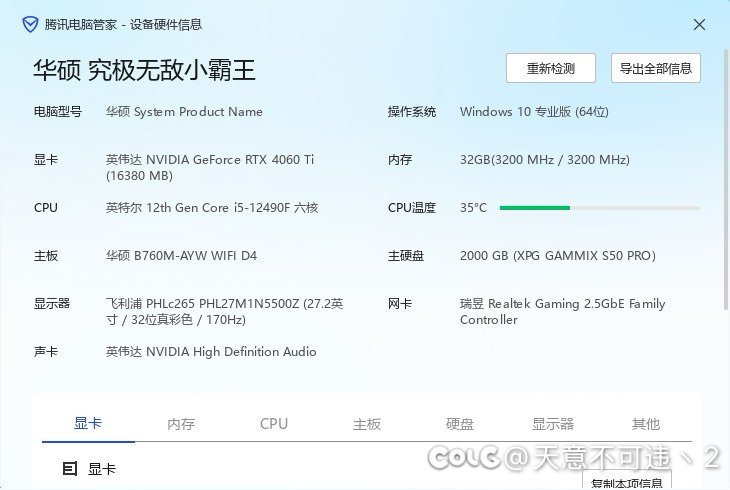Viewport: 730px width, 490px height.
Task: Click the 32GB(3200 MHz / 3200 MHz) value
Action: point(545,160)
